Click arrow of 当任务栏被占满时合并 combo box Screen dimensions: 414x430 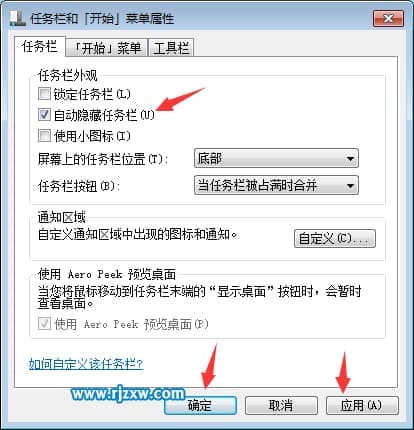point(350,185)
